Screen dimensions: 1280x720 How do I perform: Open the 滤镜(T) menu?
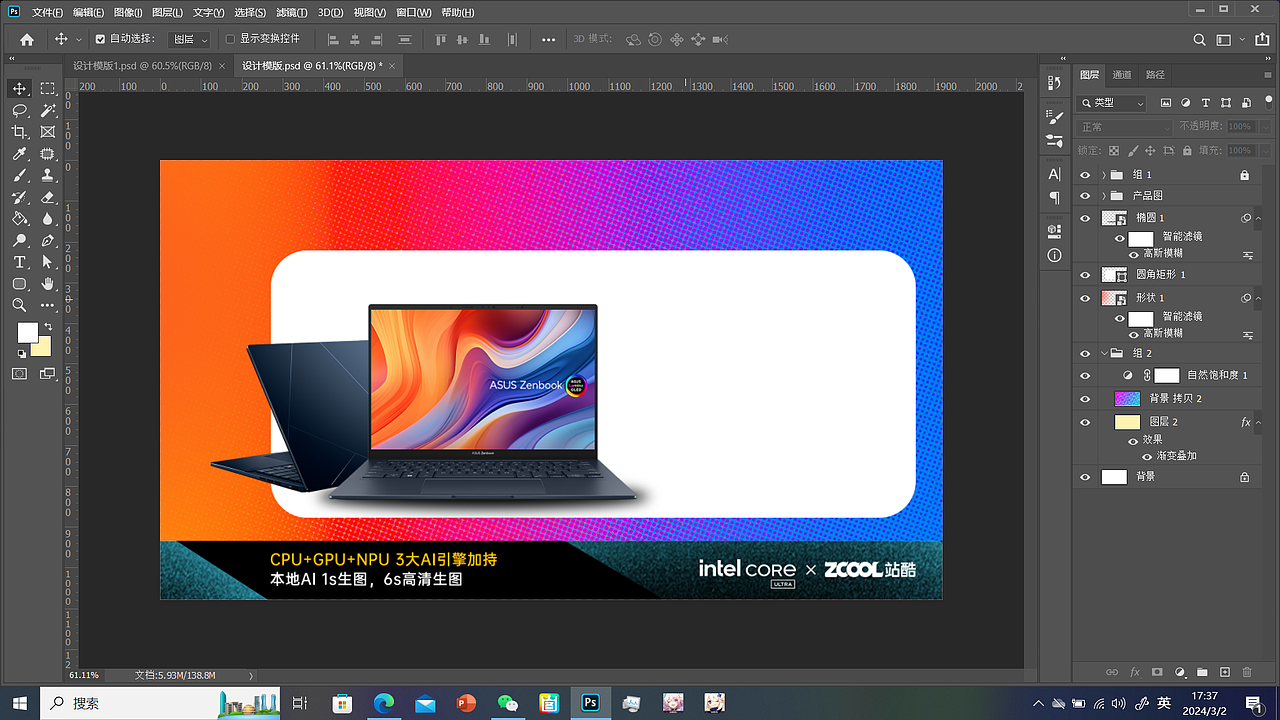coord(291,13)
